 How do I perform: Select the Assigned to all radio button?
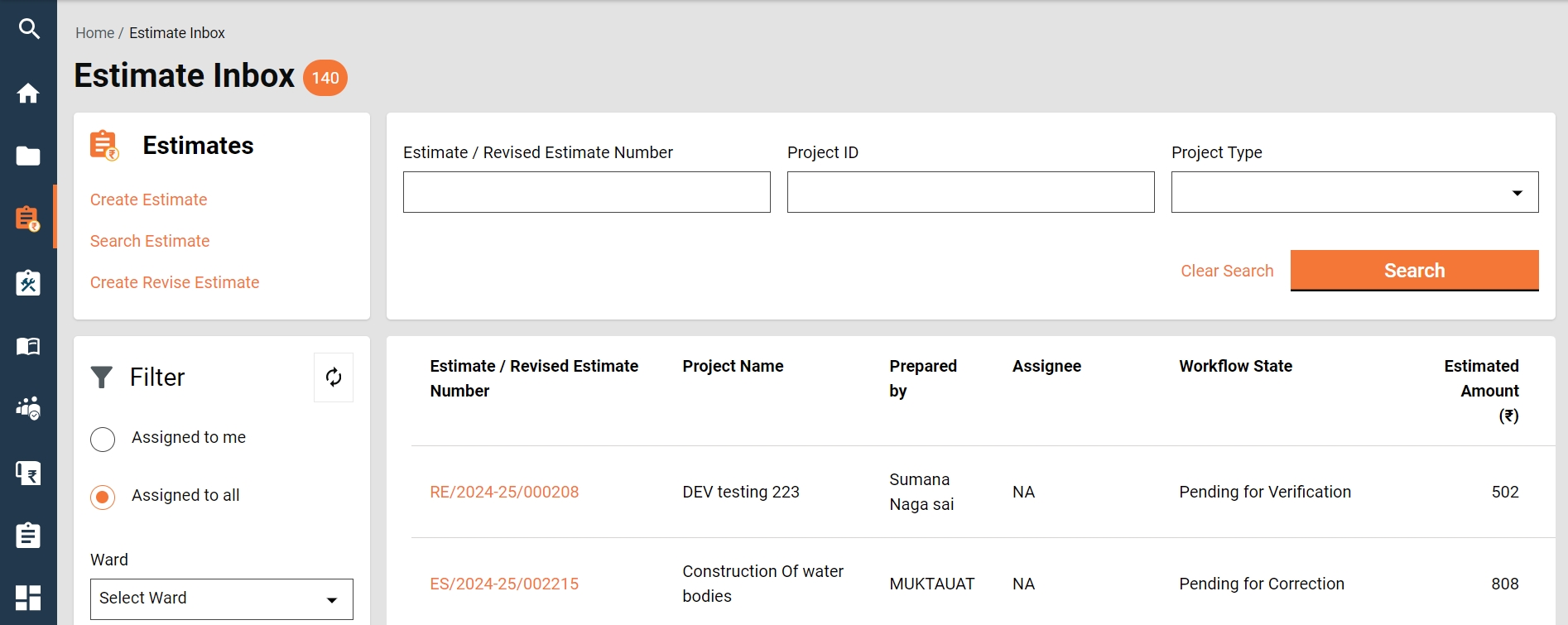point(103,497)
